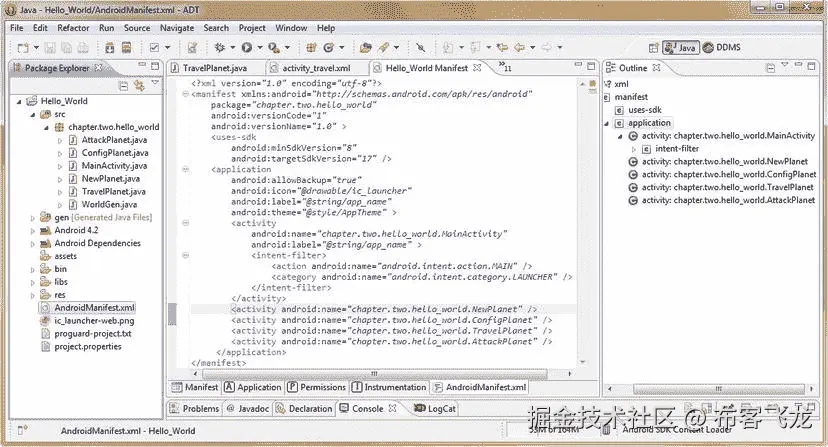The height and width of the screenshot is (447, 828).
Task: Click the Back navigation yellow arrow
Action: (x=520, y=48)
